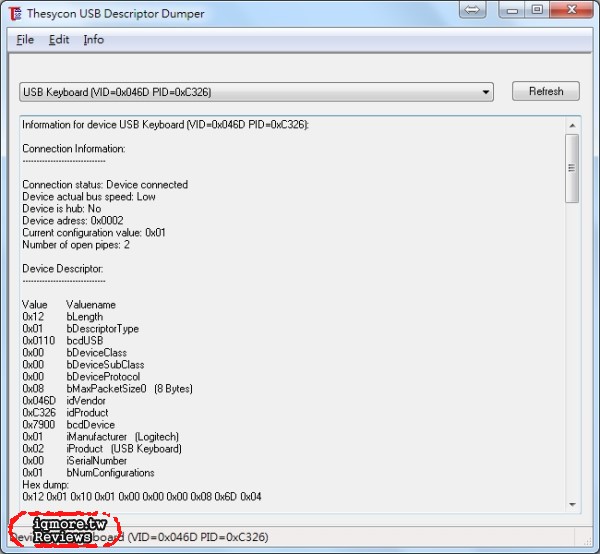Click the 'bDescriptorType' row

[80, 329]
